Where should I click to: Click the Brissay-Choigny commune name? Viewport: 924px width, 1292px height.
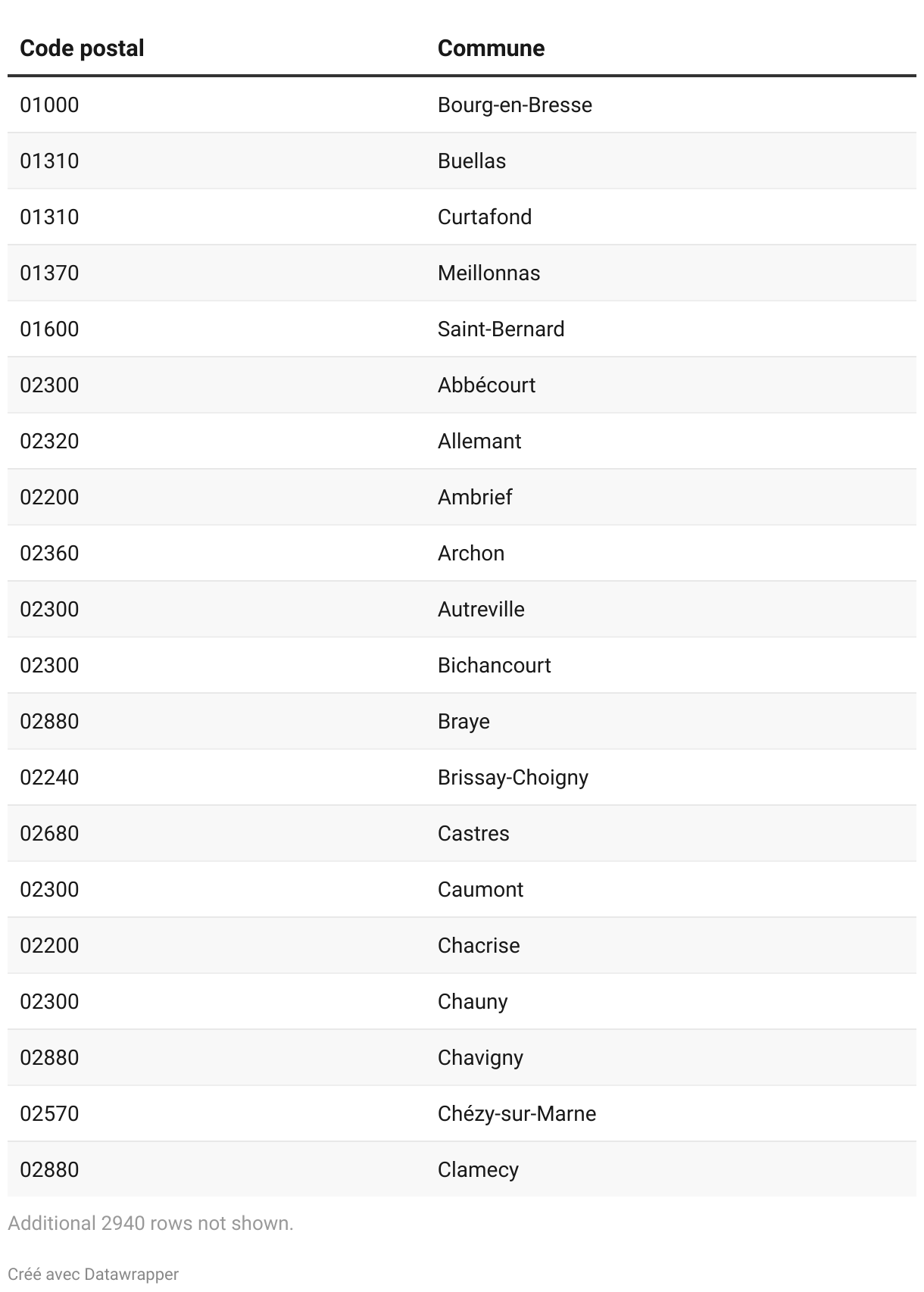click(513, 777)
